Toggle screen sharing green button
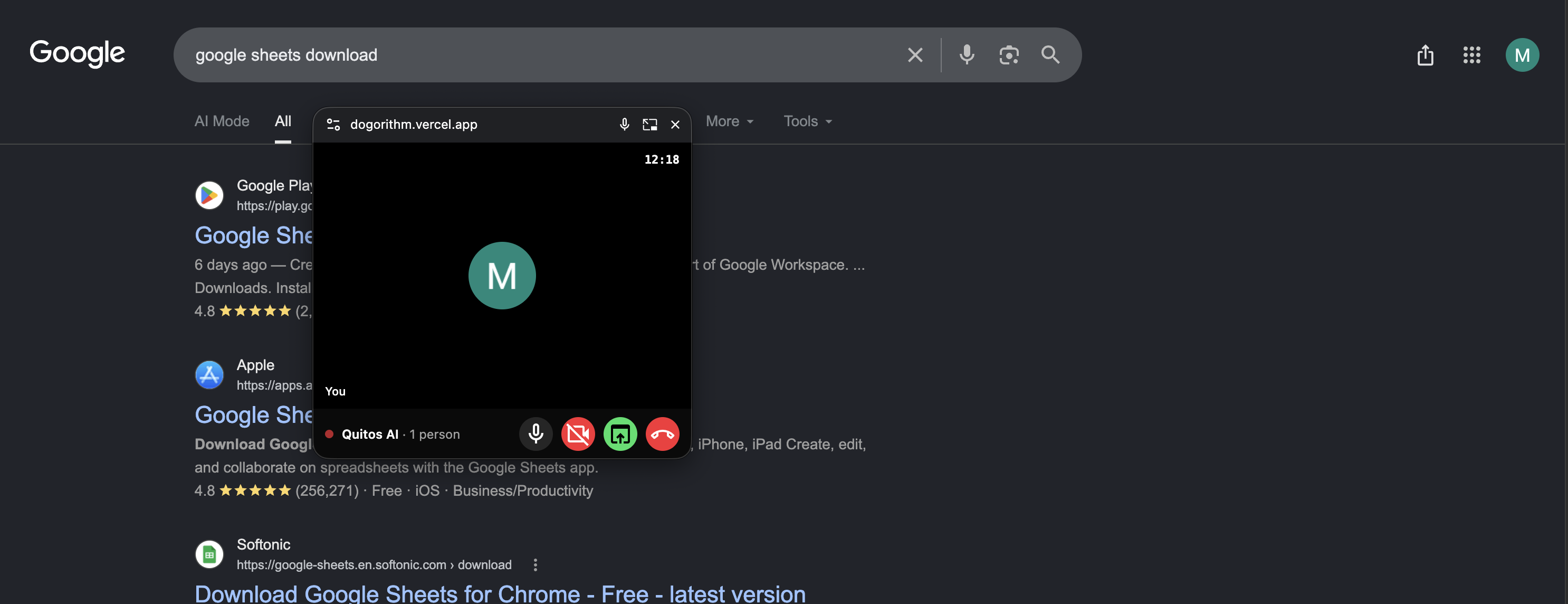Image resolution: width=1568 pixels, height=604 pixels. [x=620, y=434]
